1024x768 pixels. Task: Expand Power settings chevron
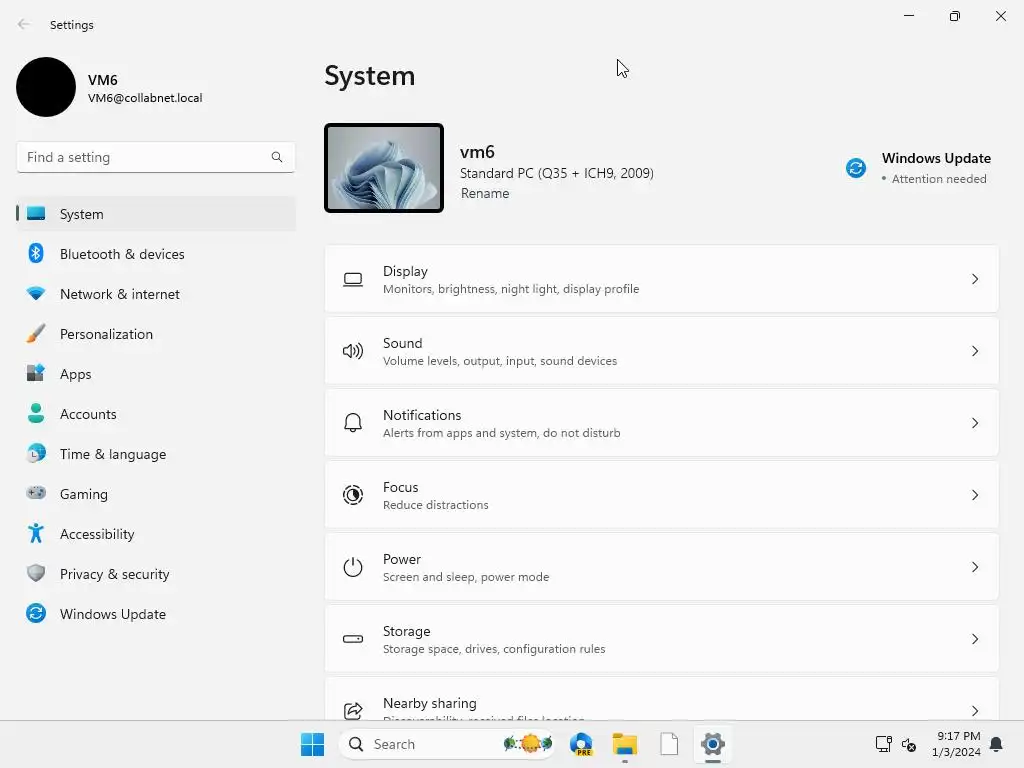(974, 567)
